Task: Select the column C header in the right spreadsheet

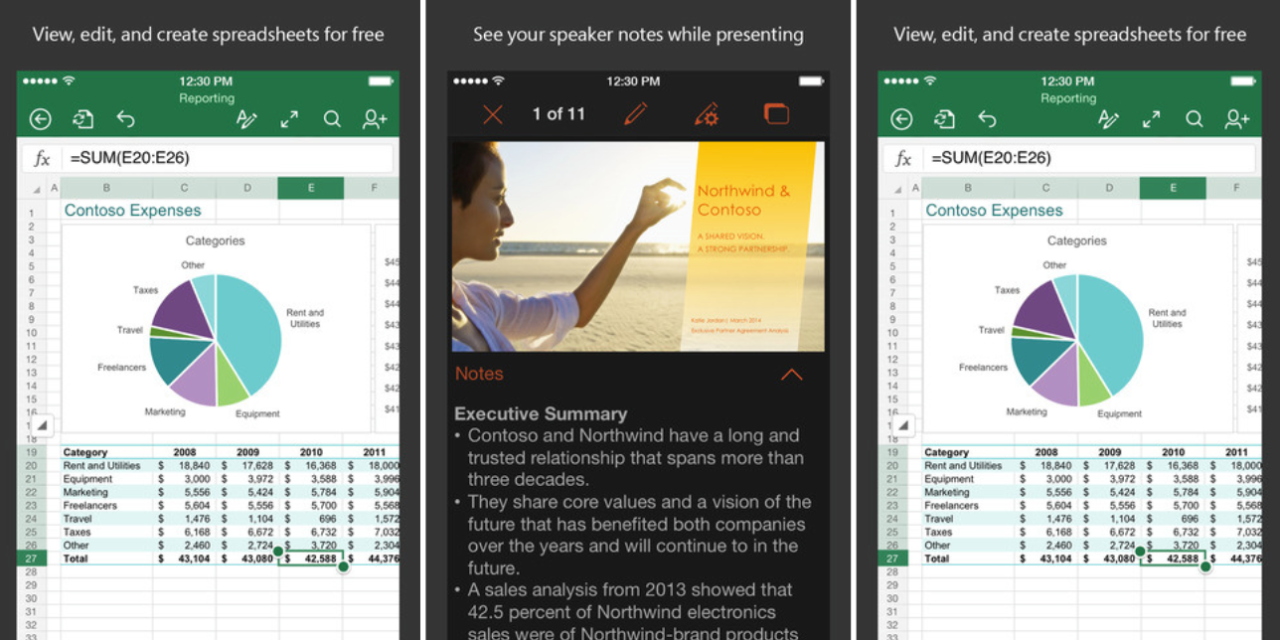Action: (x=1045, y=188)
